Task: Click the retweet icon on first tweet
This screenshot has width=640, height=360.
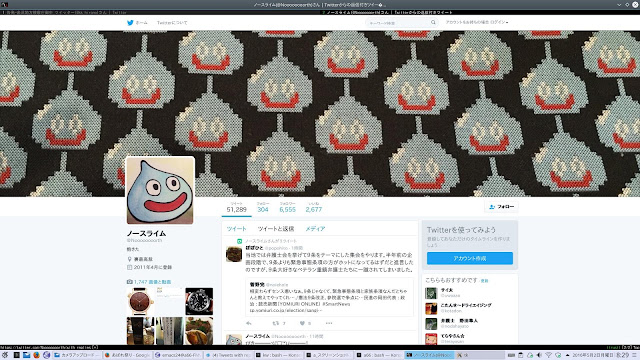Action: click(276, 323)
